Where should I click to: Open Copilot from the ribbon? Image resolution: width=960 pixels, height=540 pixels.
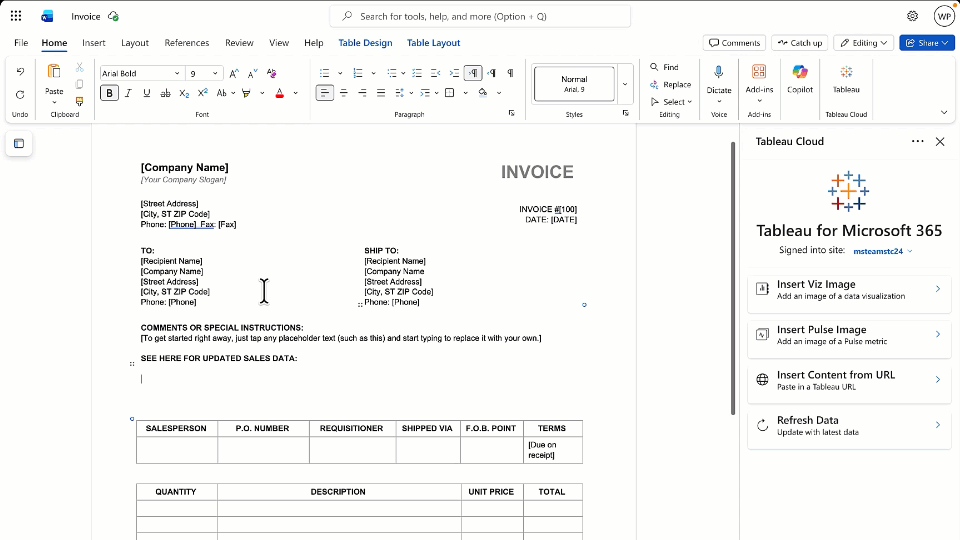coord(799,78)
